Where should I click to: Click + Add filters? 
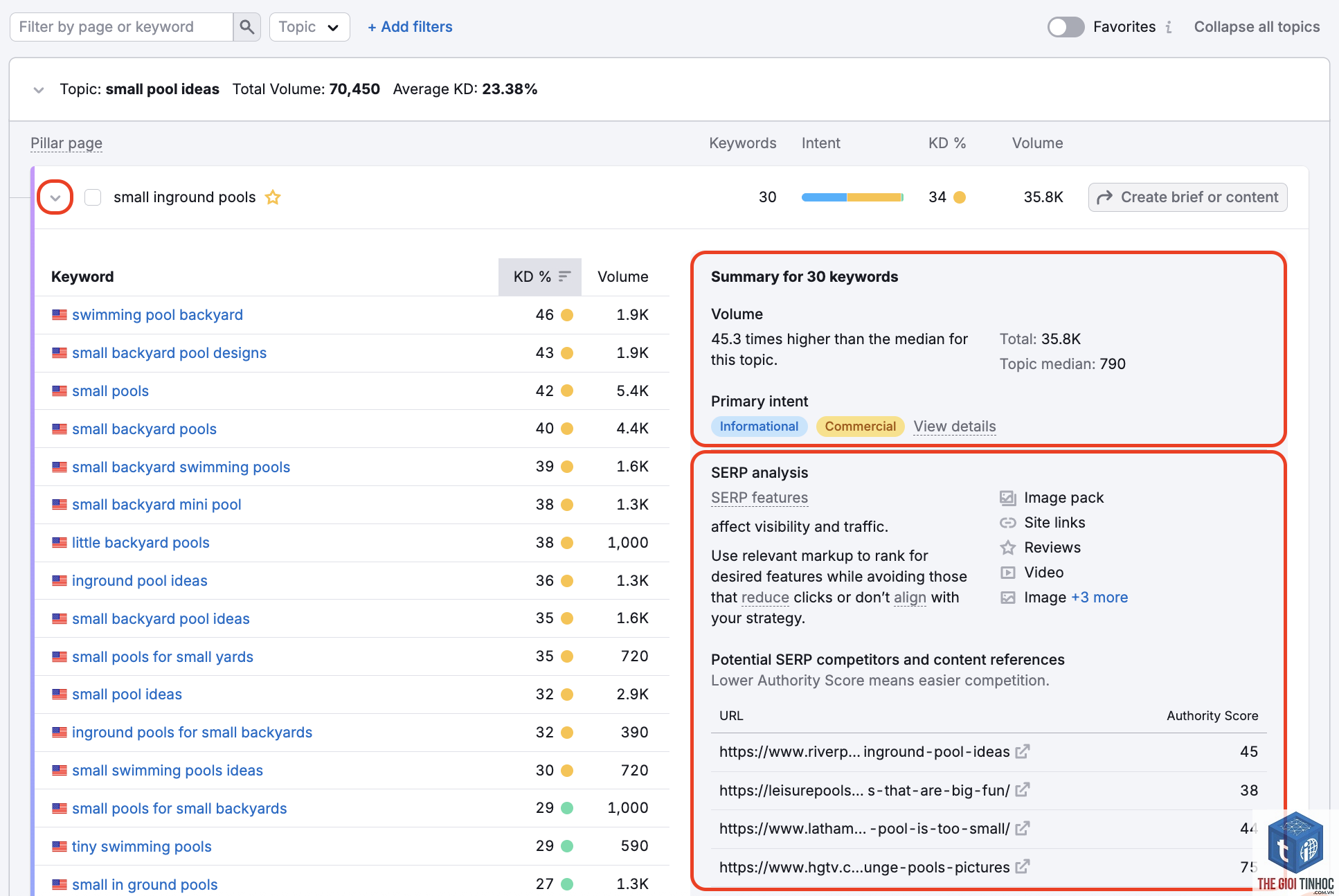coord(410,27)
